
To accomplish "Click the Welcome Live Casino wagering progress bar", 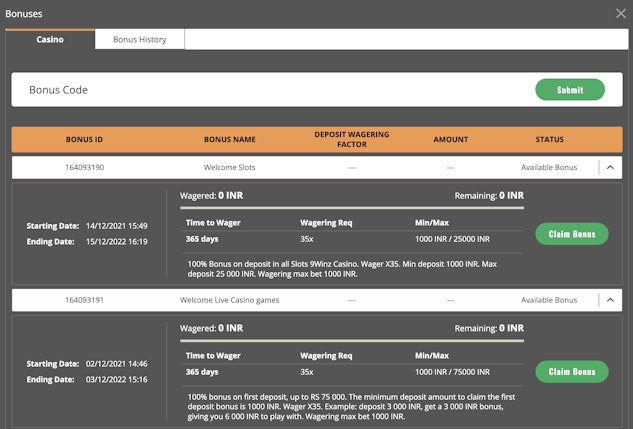I will tap(352, 340).
